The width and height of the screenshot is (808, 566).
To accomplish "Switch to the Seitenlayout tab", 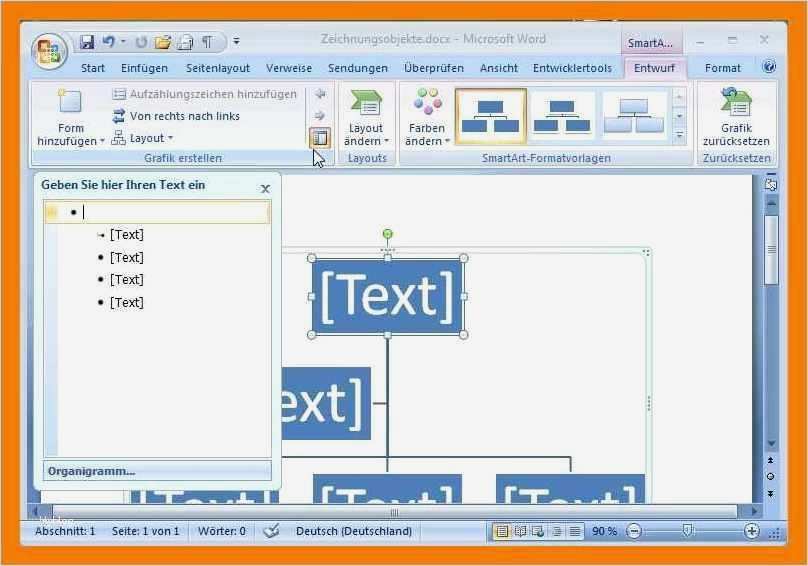I will [218, 68].
